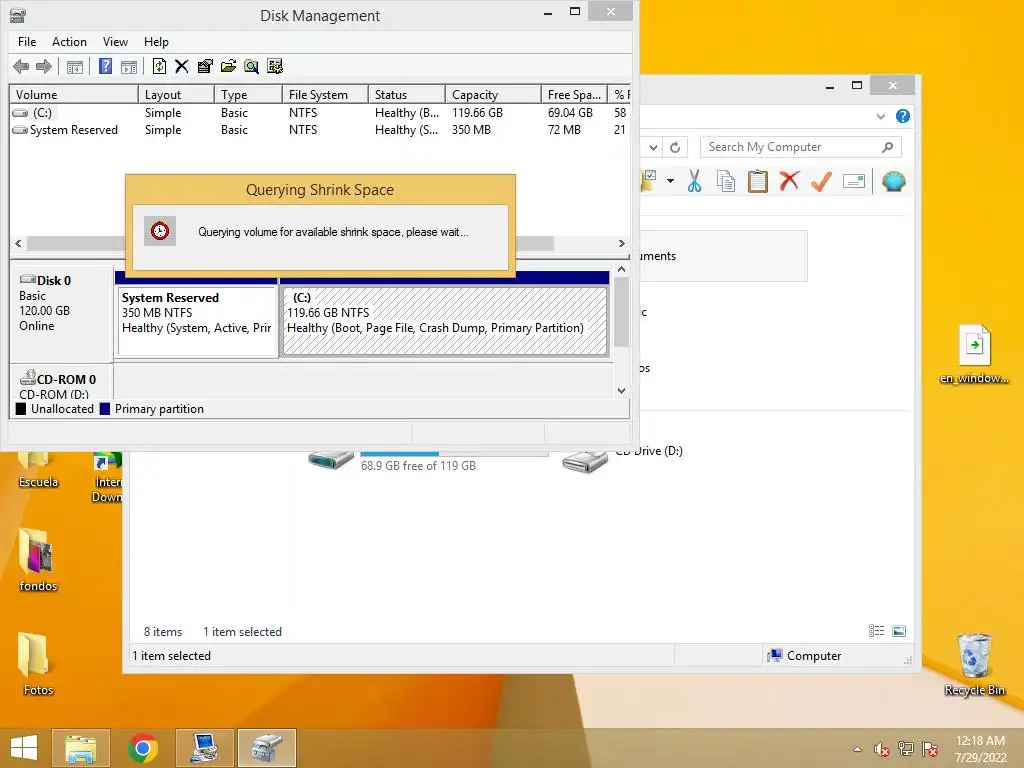Toggle the action pane toolbar icon

click(x=129, y=66)
